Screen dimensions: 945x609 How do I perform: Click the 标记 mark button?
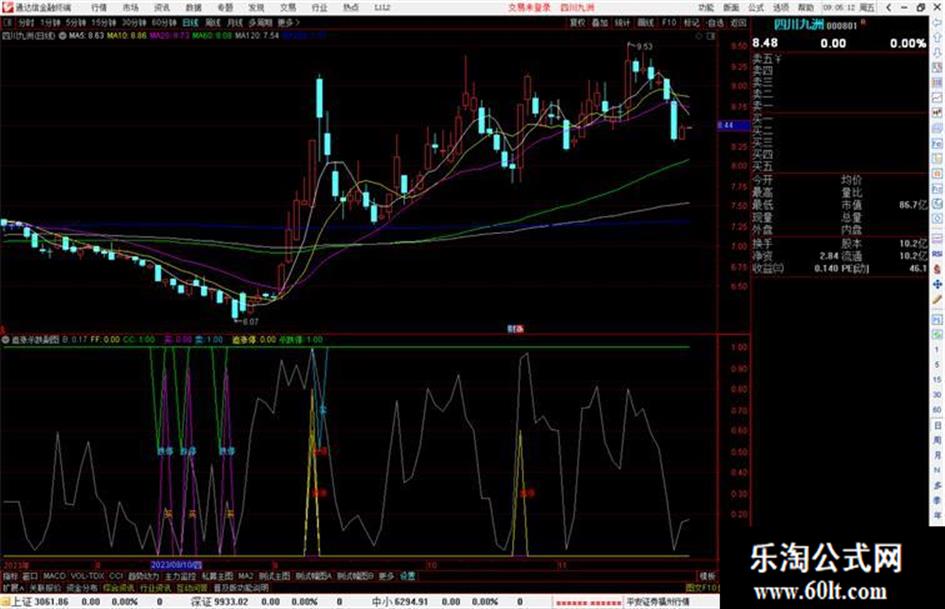click(x=691, y=22)
